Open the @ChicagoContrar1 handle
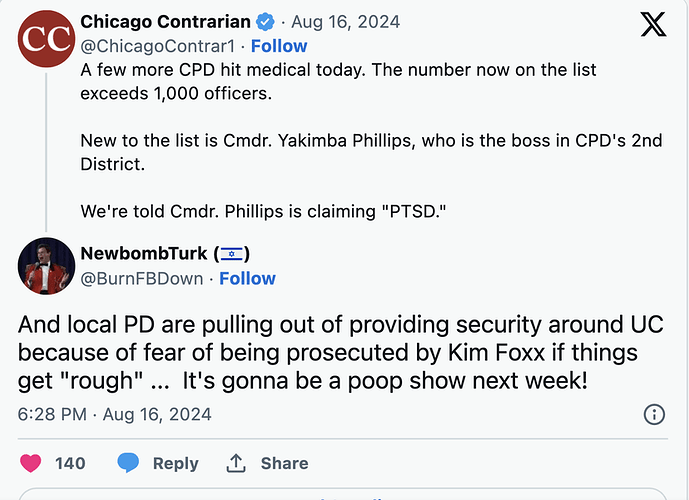Image resolution: width=689 pixels, height=500 pixels. point(158,46)
